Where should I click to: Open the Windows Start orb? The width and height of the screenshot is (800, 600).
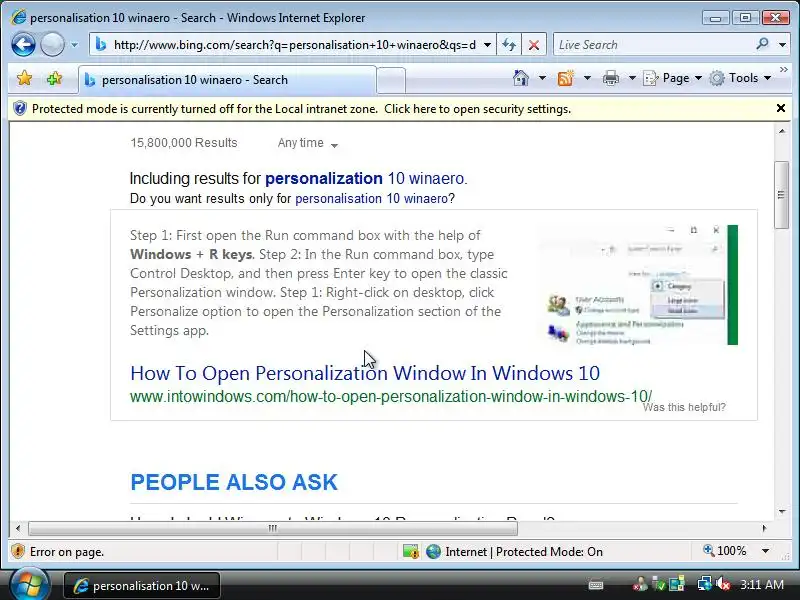30,585
